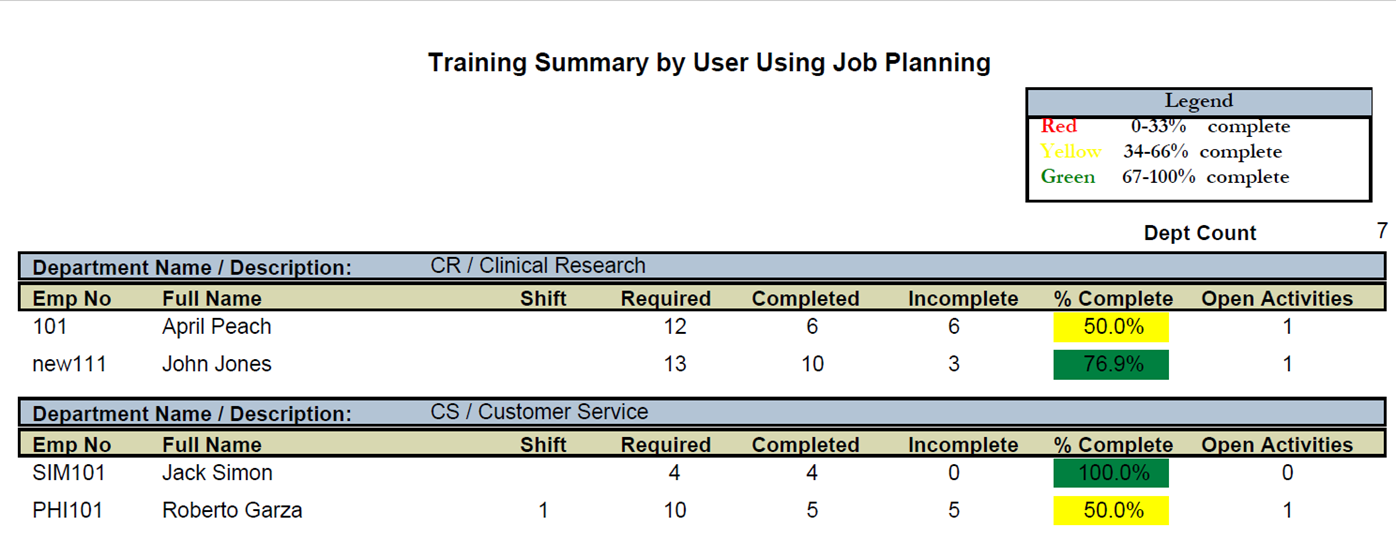
Task: Click the Dept Count label
Action: [x=1199, y=233]
